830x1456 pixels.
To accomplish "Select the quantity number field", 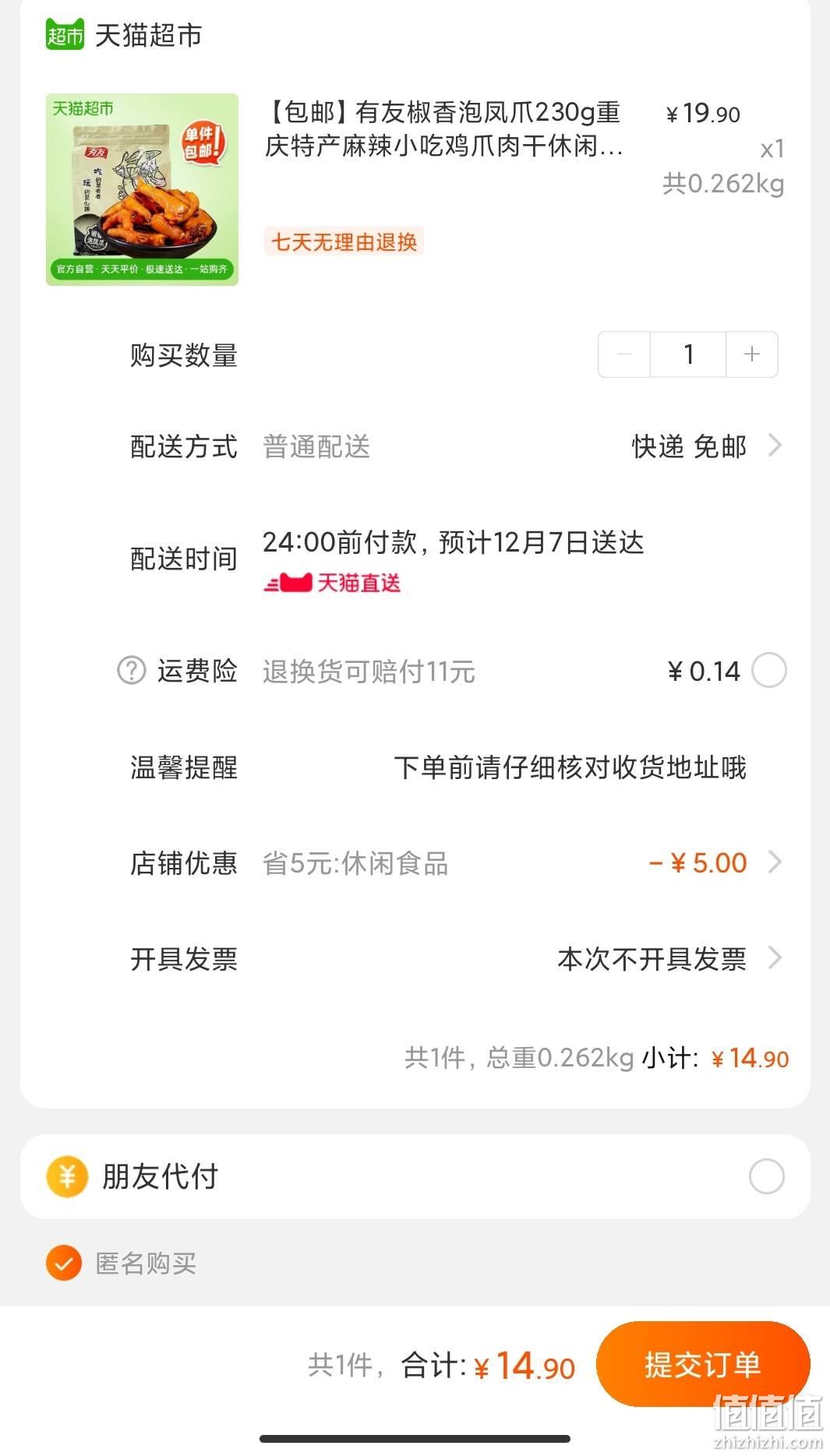I will coord(688,354).
